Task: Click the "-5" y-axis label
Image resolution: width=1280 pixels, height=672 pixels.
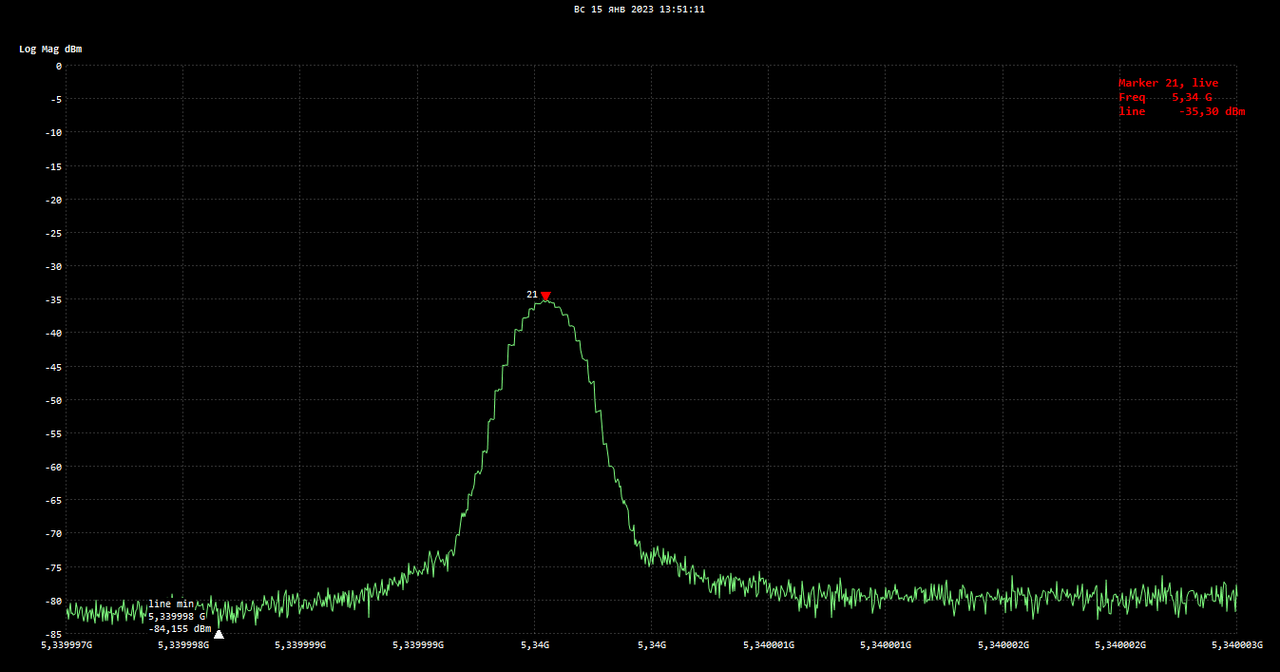Action: click(56, 99)
